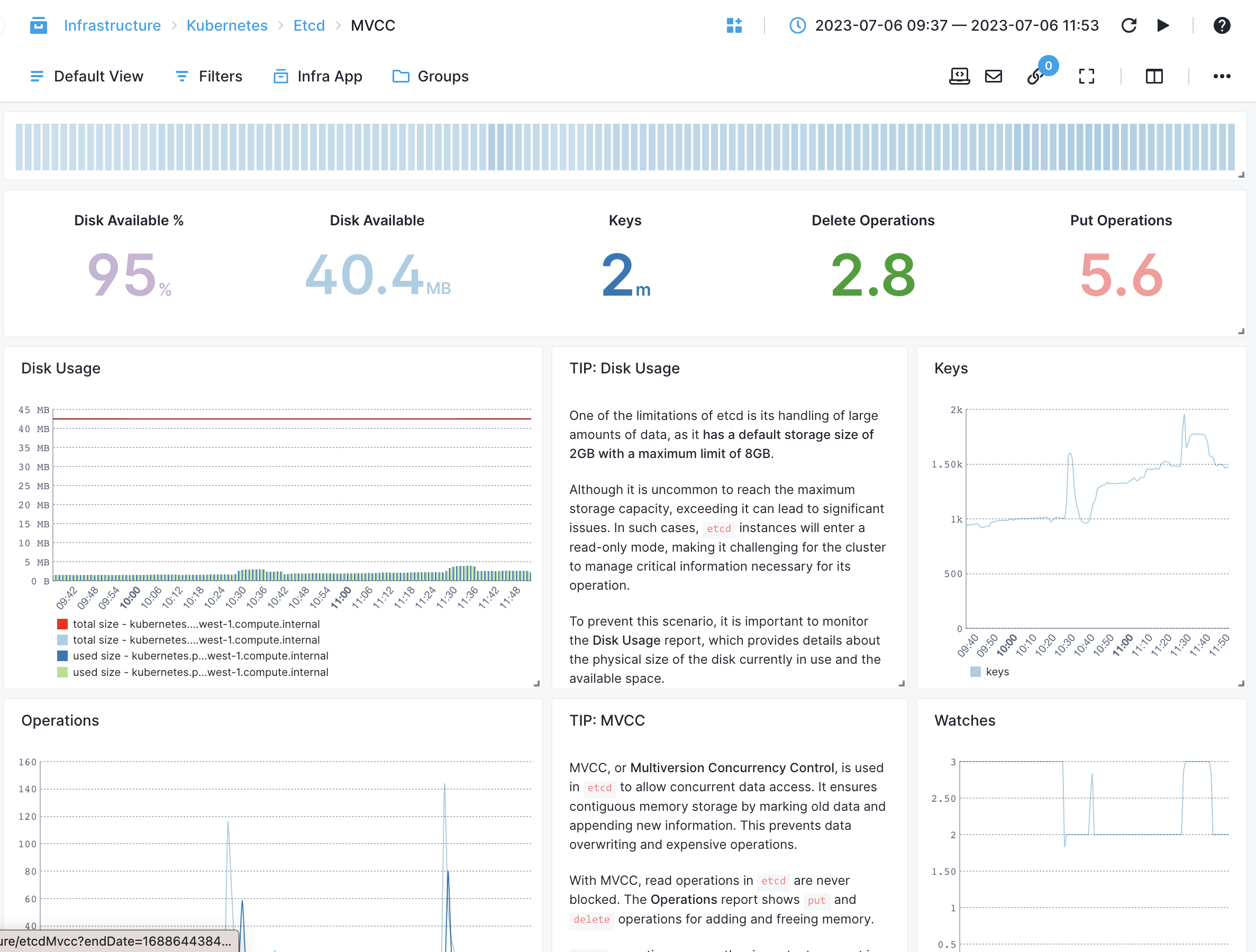Click the clock time picker icon
The height and width of the screenshot is (952, 1256).
[x=797, y=25]
